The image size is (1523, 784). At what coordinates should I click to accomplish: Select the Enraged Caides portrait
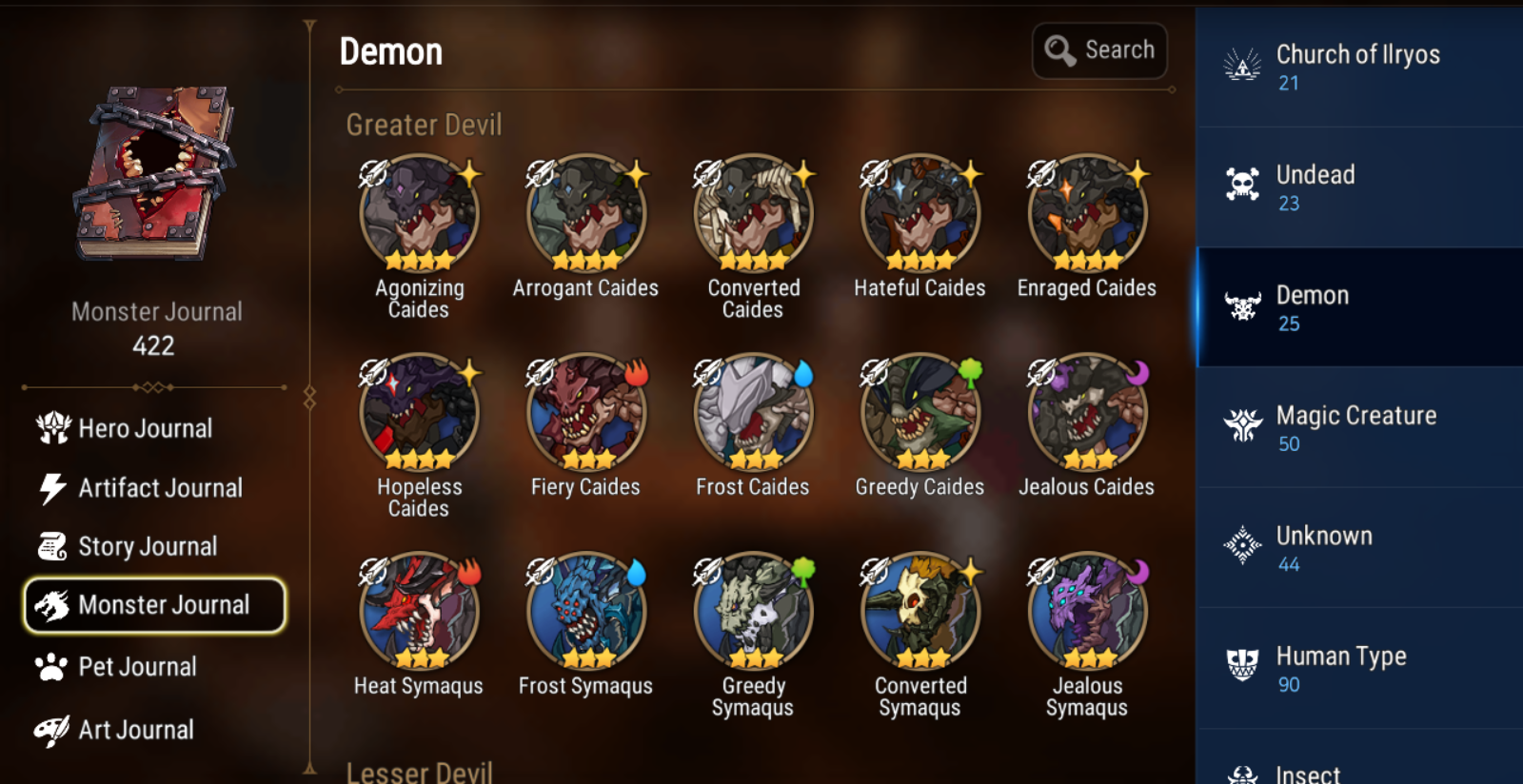(1087, 213)
